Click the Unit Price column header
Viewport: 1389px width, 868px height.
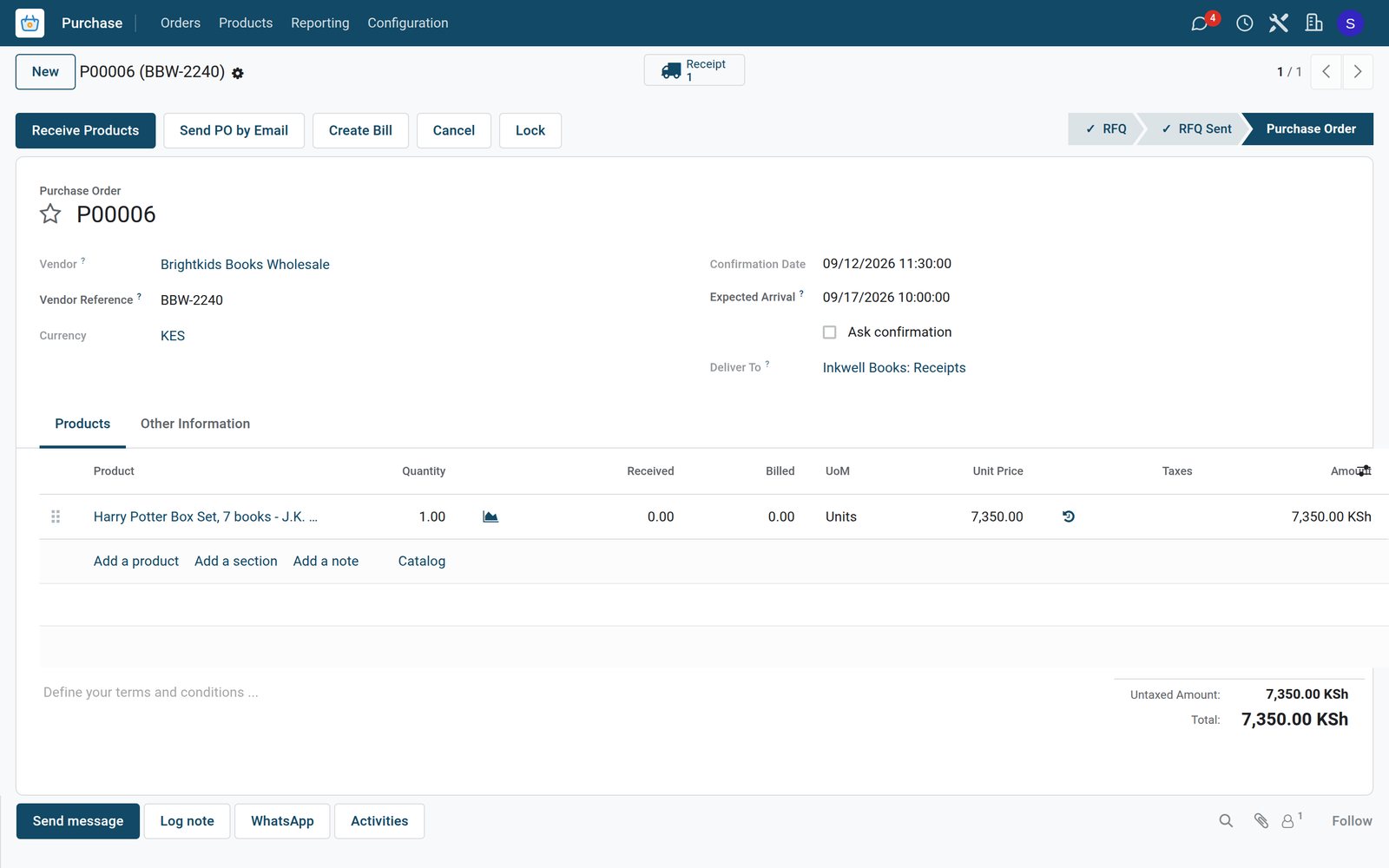coord(997,471)
